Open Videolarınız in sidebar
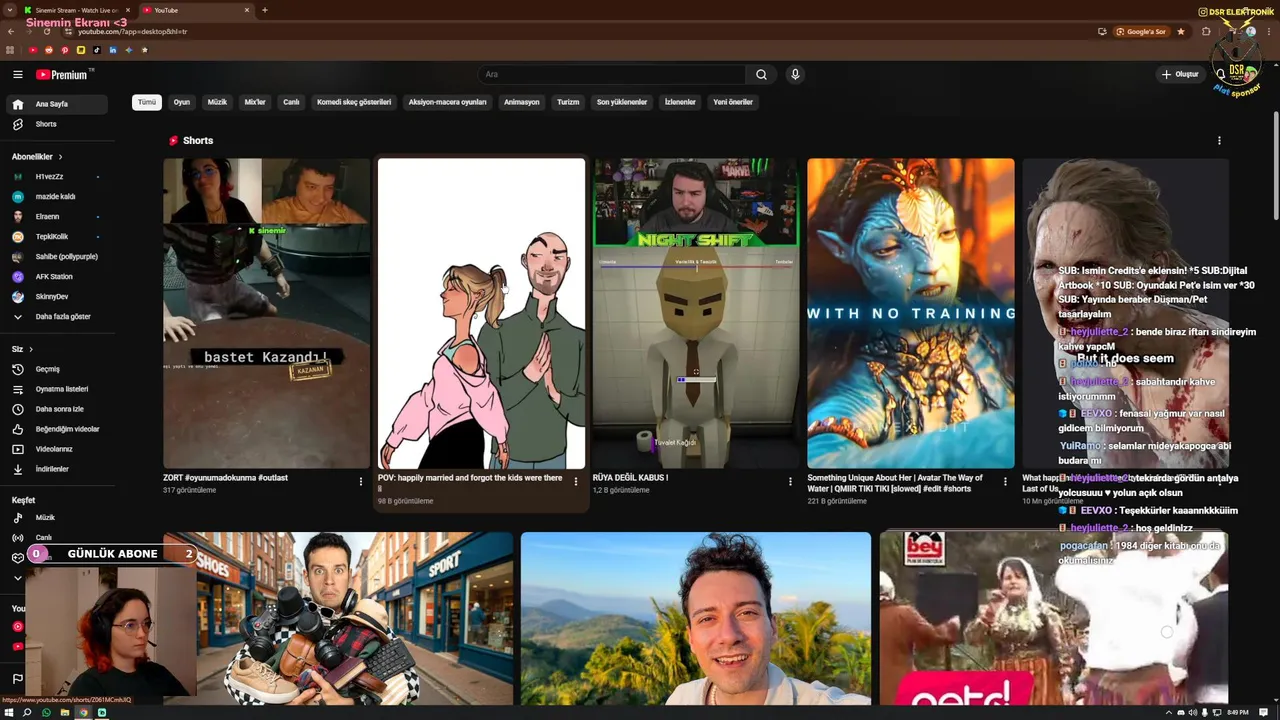Screen dimensions: 1280x720 [x=56, y=449]
